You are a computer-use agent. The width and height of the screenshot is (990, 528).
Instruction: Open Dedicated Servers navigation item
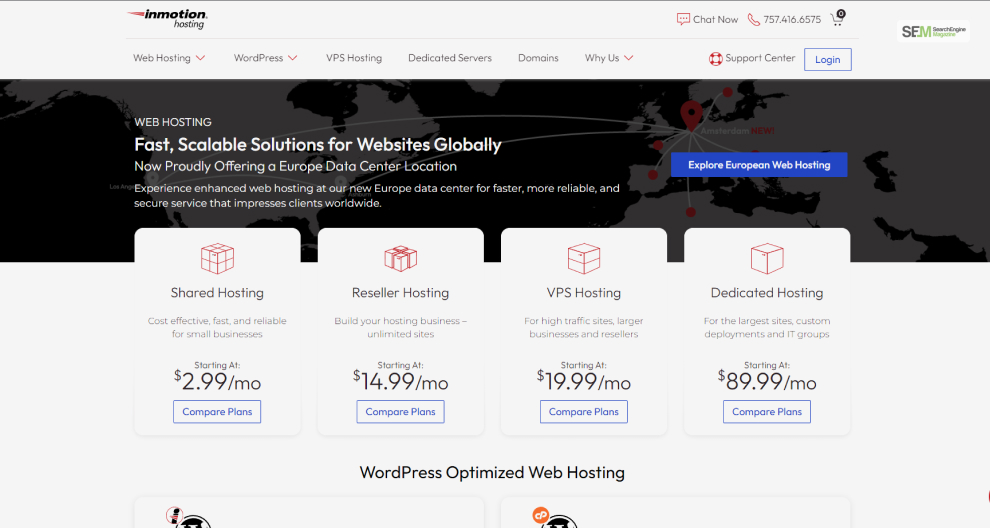(450, 57)
